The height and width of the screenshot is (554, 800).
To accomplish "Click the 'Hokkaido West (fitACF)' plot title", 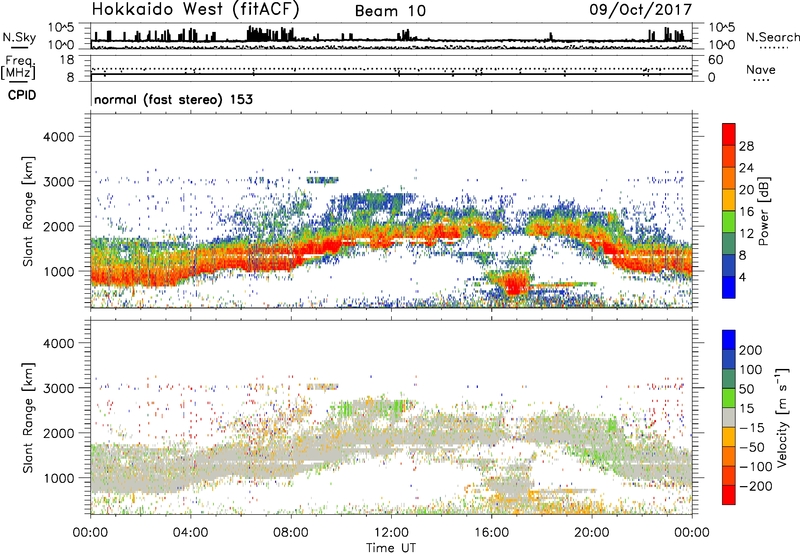I will tap(195, 10).
